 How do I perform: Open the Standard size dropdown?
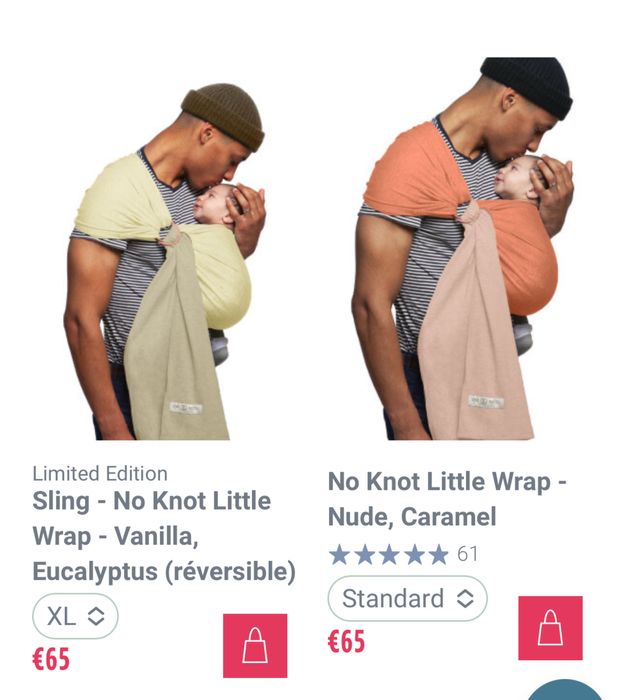tap(407, 598)
